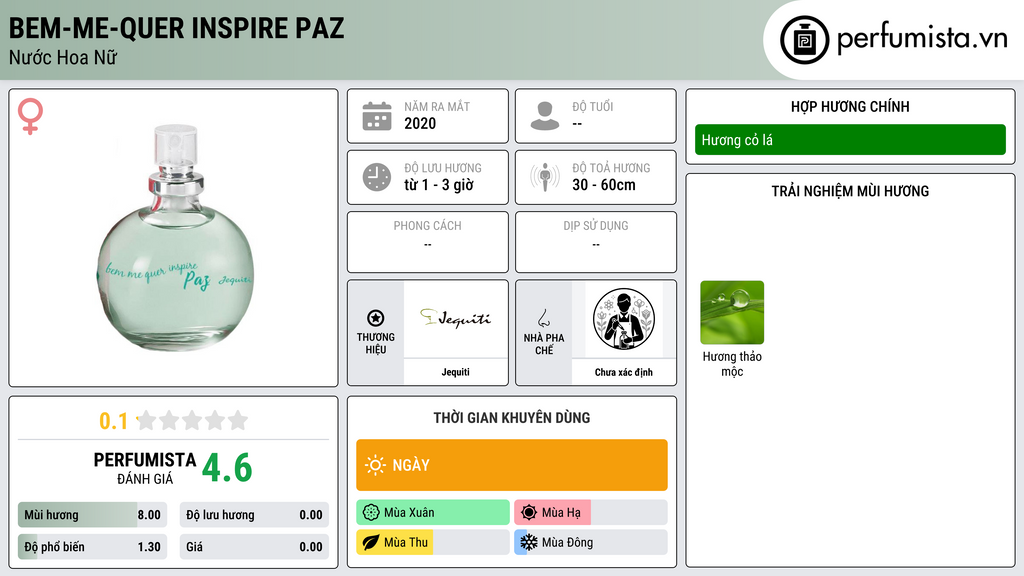Click the Mùa Hạ season bar
Screen dimensions: 1024x576
click(591, 513)
